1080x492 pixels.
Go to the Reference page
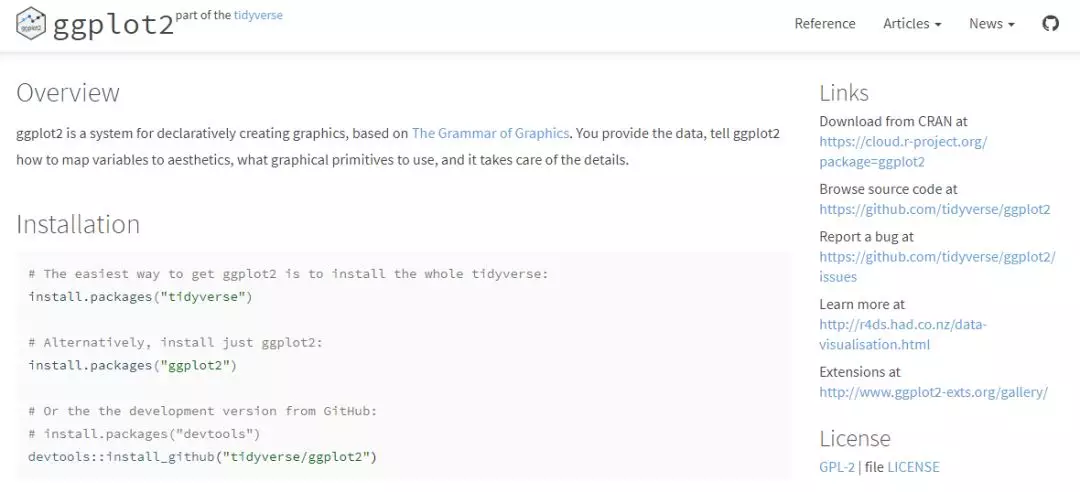[x=824, y=23]
